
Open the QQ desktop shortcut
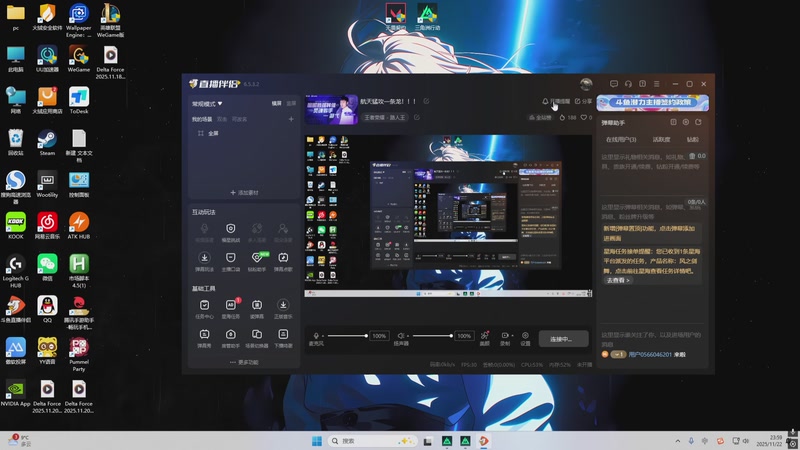(x=47, y=309)
